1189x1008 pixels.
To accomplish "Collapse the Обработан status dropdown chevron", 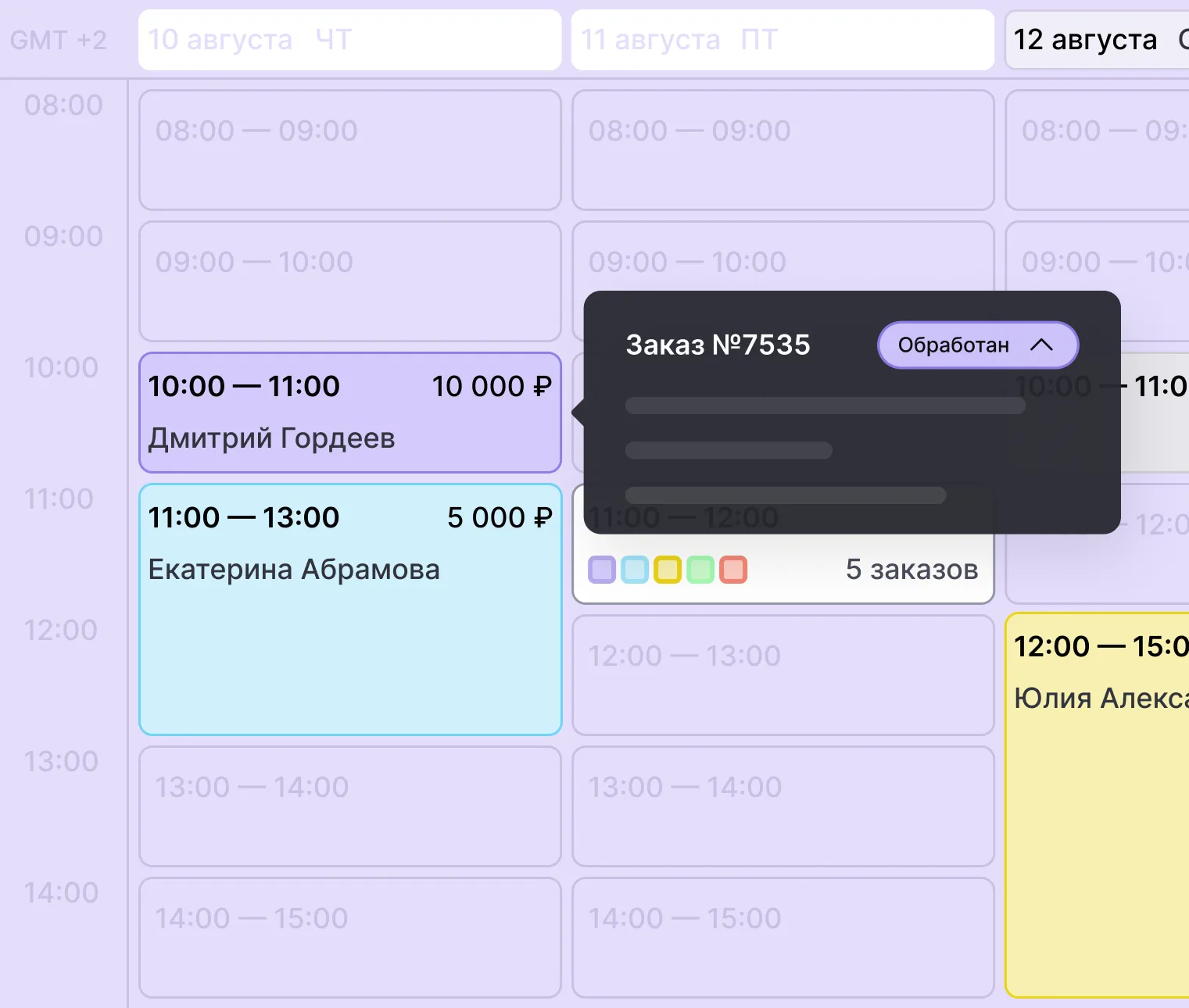I will pyautogui.click(x=1042, y=345).
